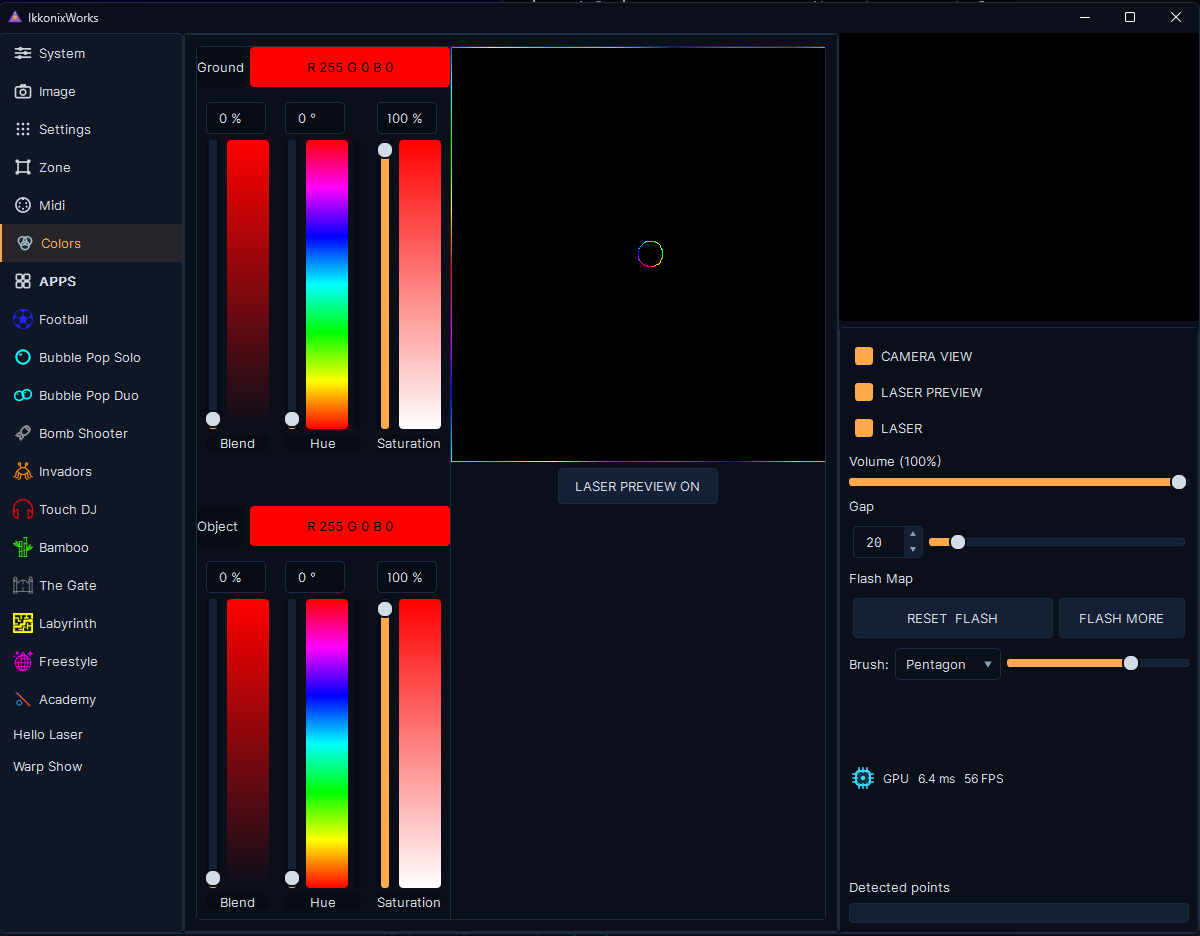1200x936 pixels.
Task: Click the Object Hue 0 ° value field
Action: coord(315,577)
